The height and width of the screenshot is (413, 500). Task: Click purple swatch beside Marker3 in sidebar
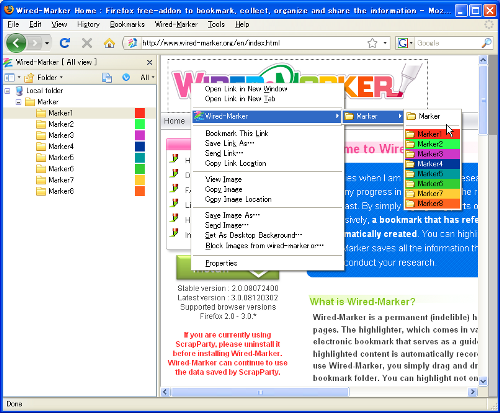140,135
